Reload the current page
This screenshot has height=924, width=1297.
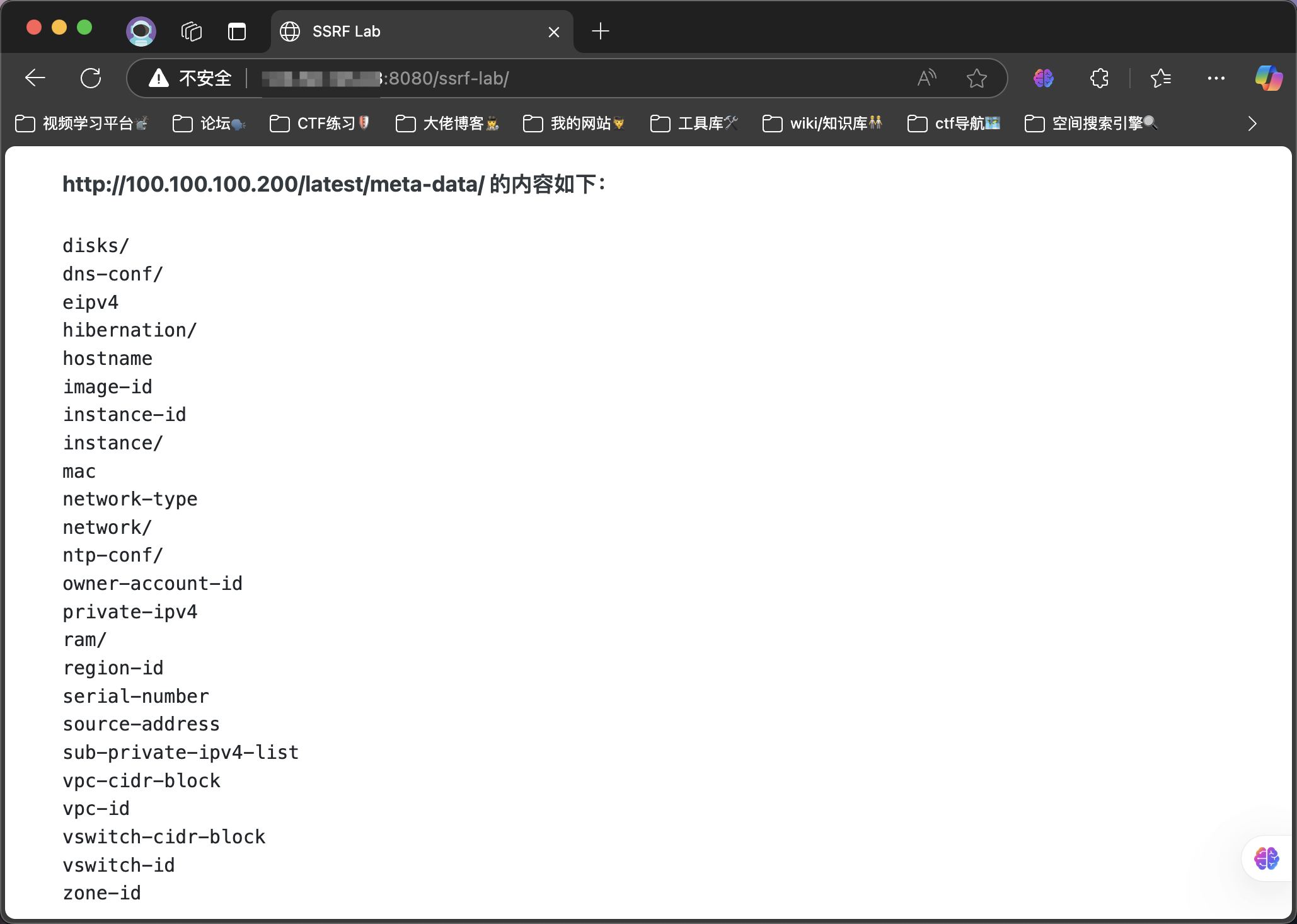click(91, 78)
